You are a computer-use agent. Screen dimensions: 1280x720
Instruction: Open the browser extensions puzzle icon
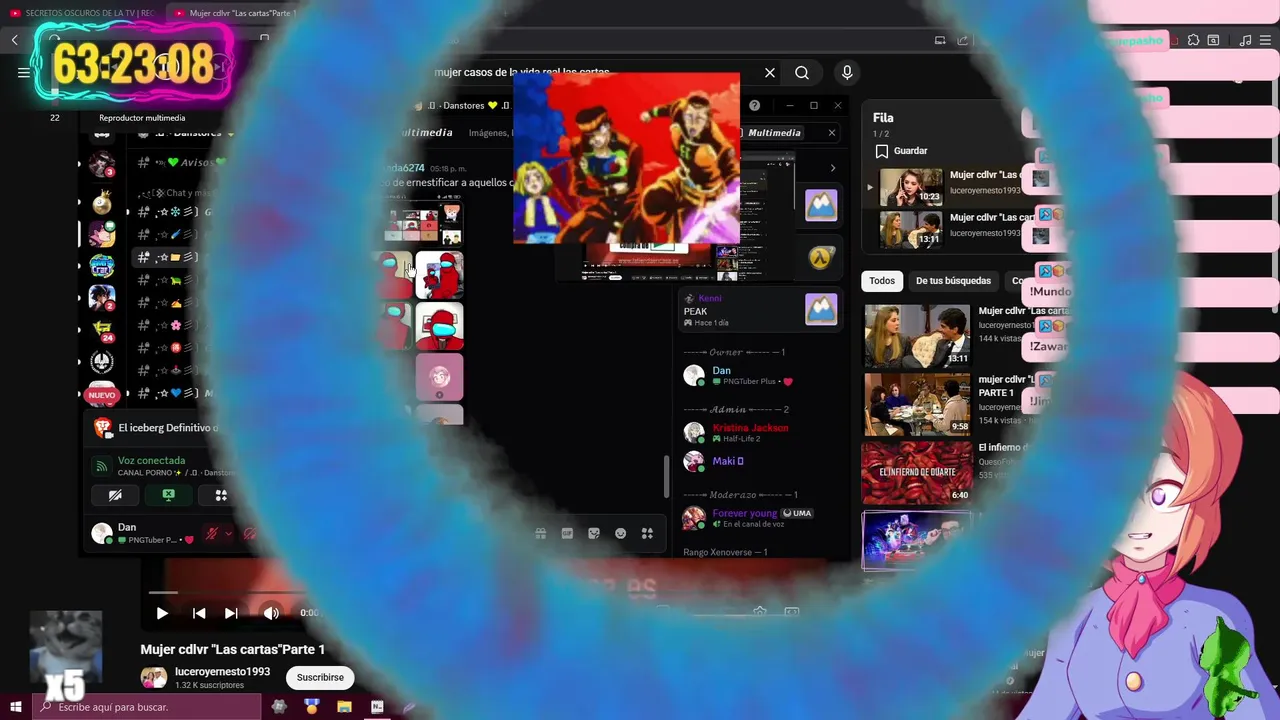[x=1193, y=40]
